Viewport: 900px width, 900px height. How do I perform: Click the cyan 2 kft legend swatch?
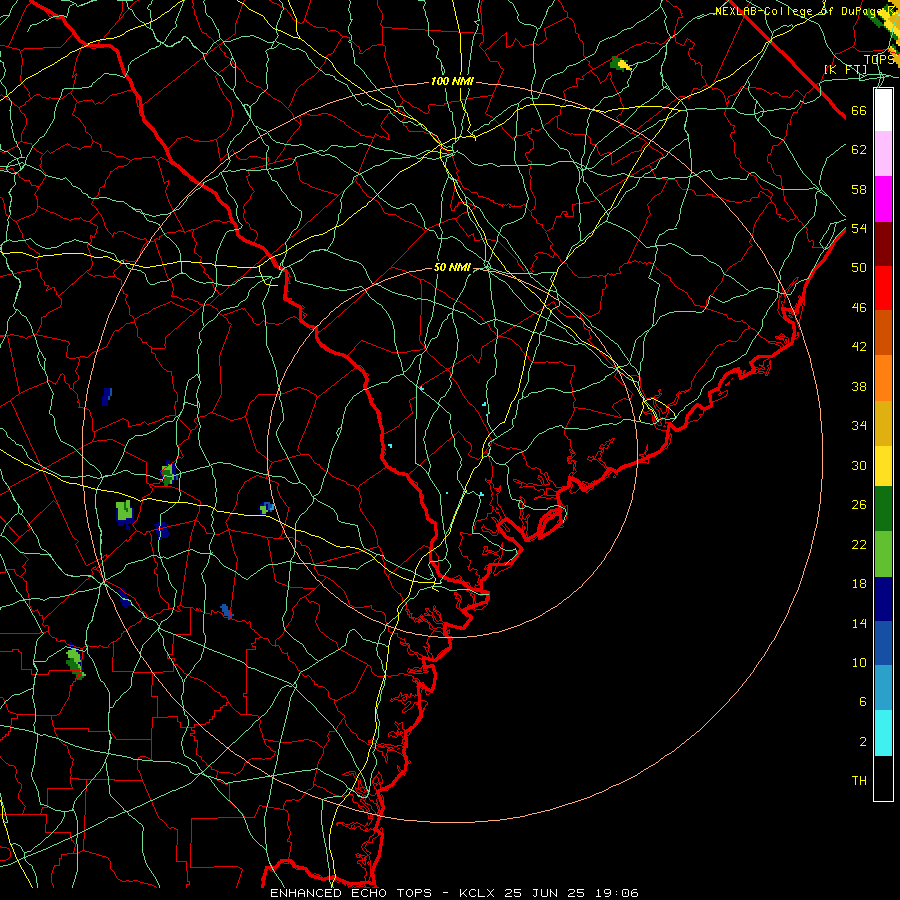(x=883, y=733)
